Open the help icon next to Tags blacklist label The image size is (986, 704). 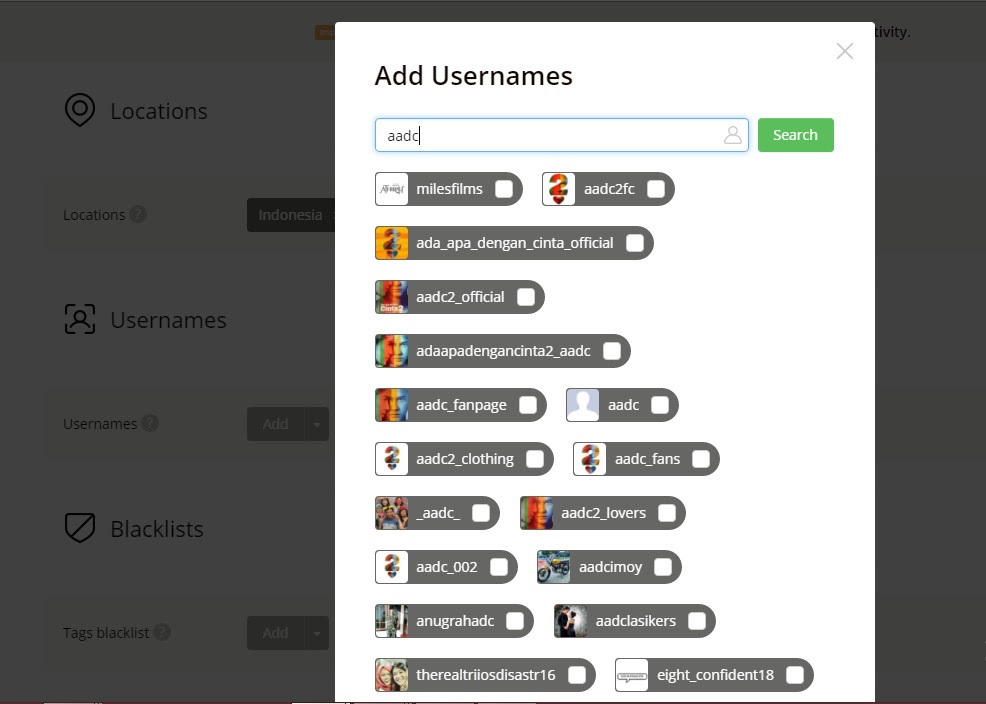point(162,632)
